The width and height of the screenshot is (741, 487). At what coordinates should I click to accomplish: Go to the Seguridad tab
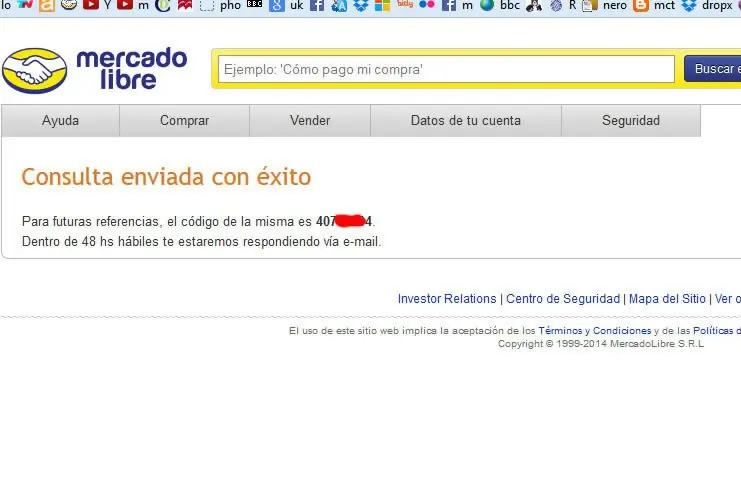pyautogui.click(x=631, y=120)
